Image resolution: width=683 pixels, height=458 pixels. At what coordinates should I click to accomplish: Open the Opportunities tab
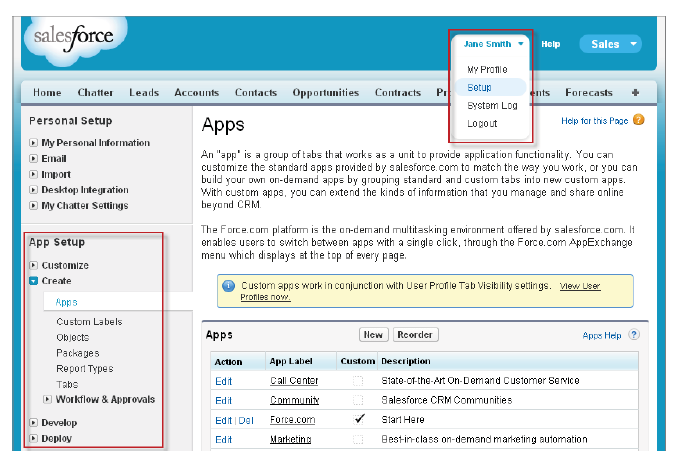point(326,92)
